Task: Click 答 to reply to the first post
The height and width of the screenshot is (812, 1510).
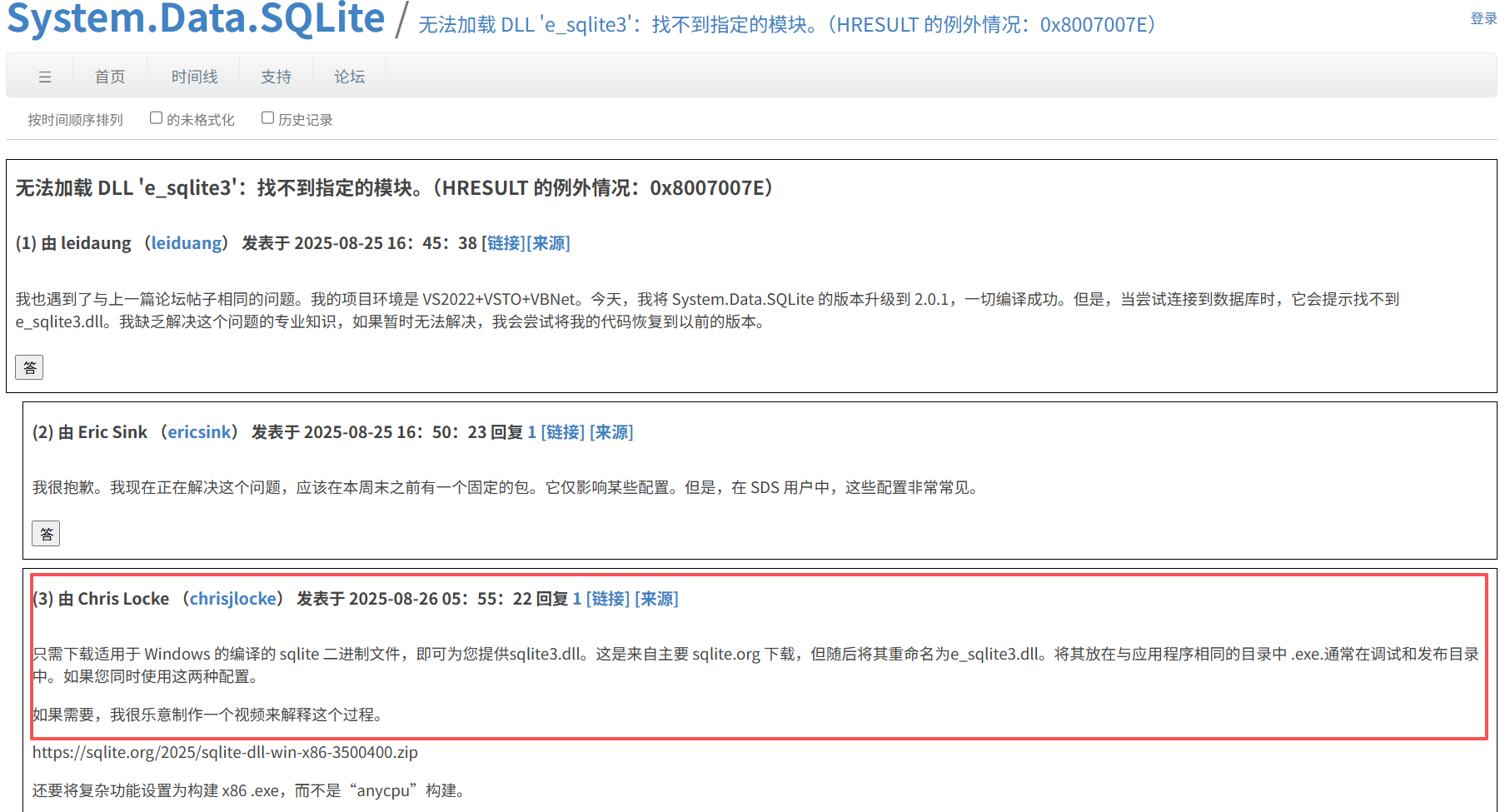Action: point(29,367)
